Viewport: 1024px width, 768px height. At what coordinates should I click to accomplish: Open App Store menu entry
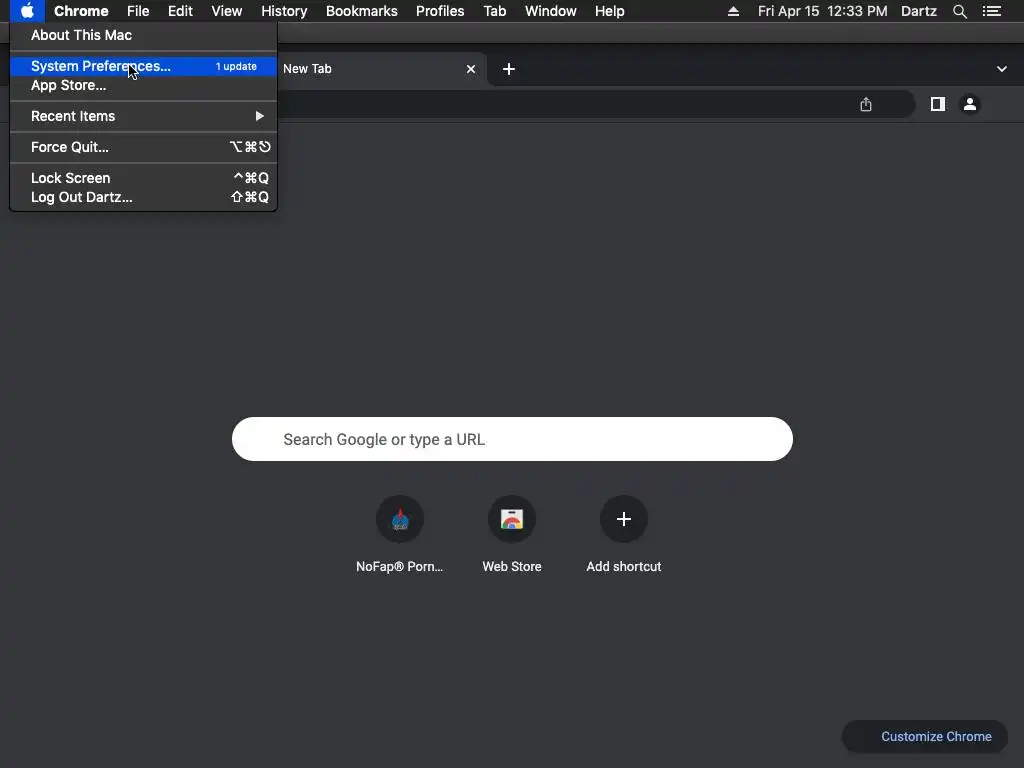coord(143,86)
